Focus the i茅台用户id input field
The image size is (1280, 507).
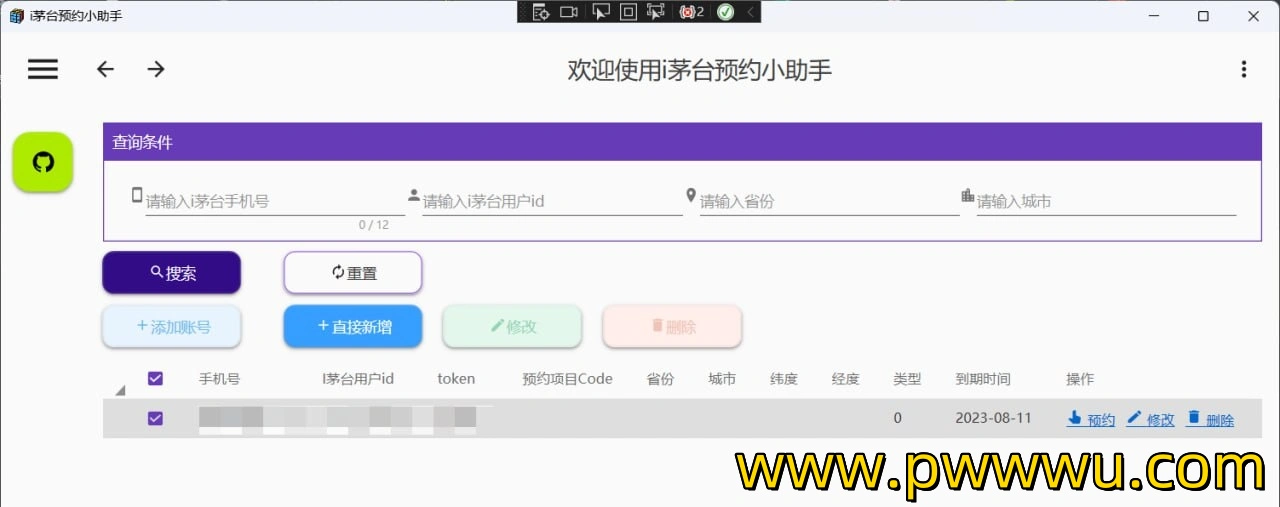(x=552, y=201)
